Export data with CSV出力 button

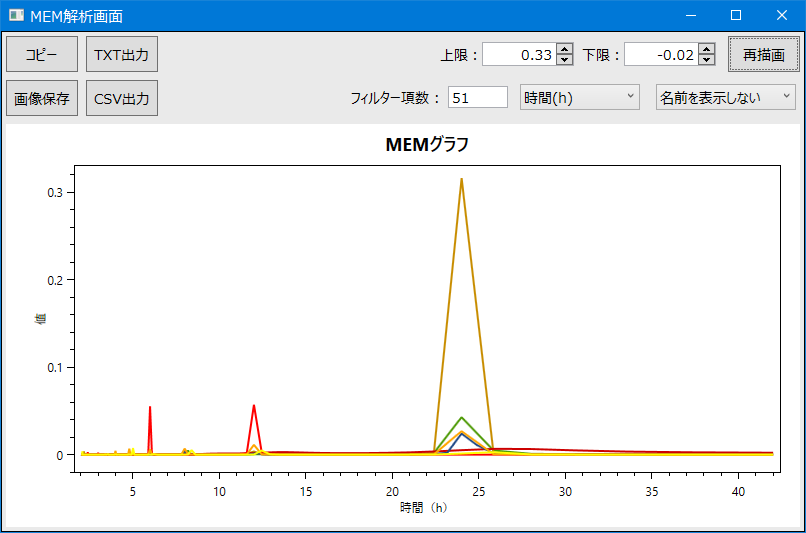click(122, 98)
